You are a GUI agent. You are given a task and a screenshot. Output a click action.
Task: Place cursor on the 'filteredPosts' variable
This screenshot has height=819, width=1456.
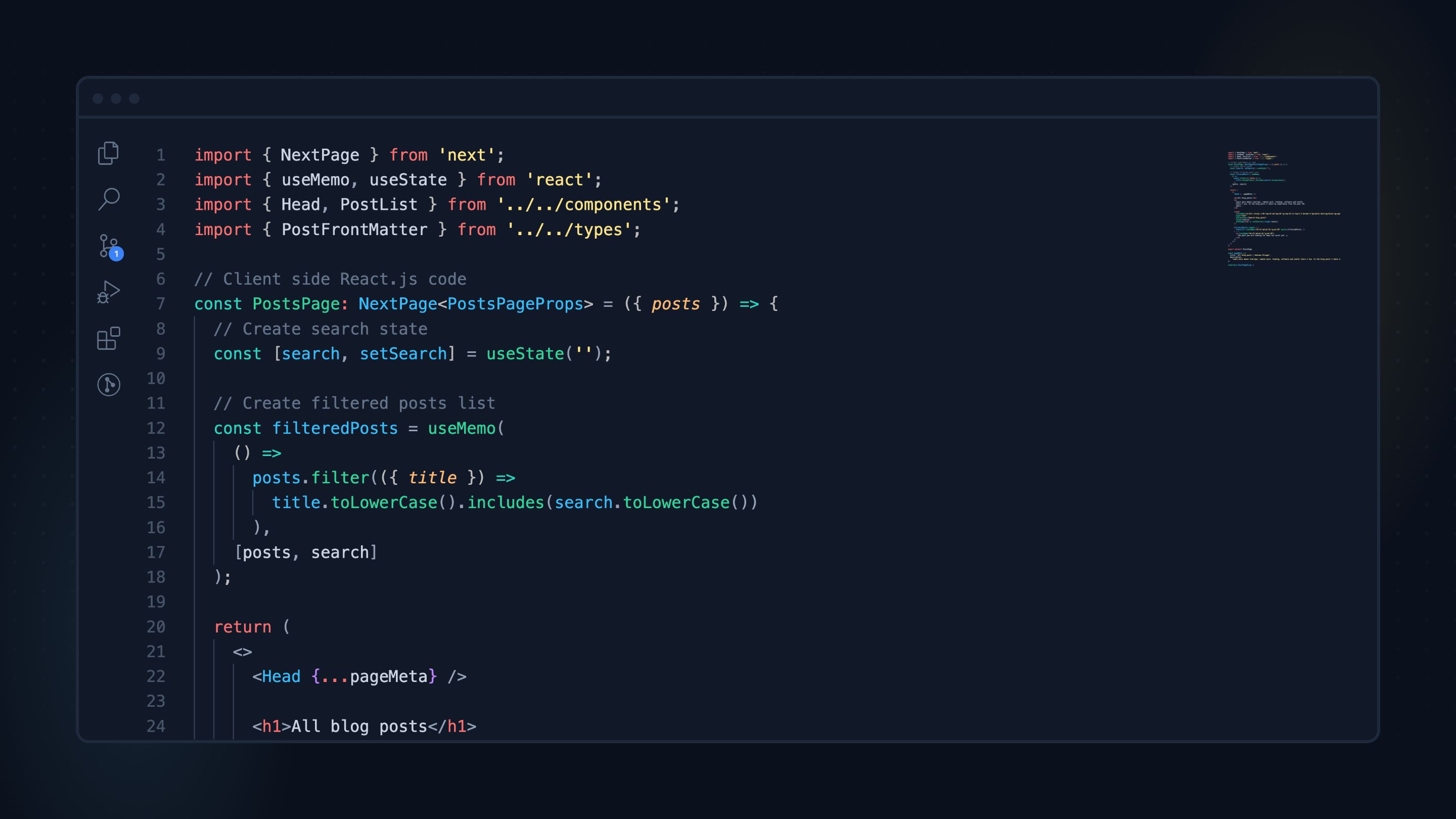(x=335, y=428)
